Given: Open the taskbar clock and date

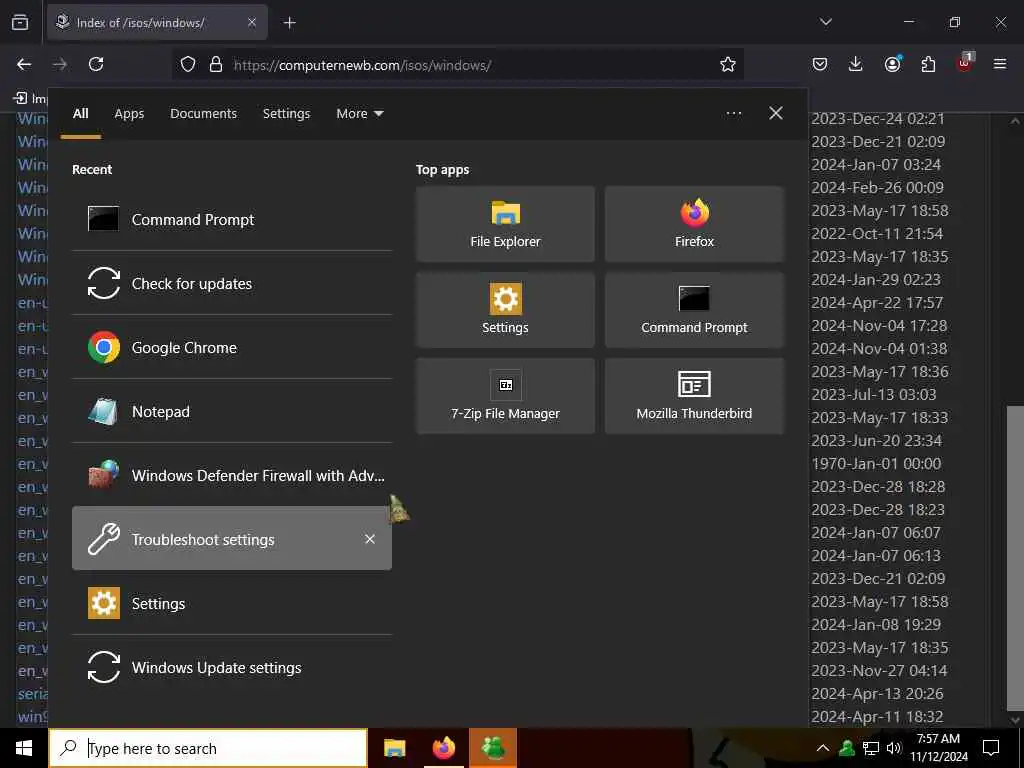Looking at the screenshot, I should (x=938, y=748).
